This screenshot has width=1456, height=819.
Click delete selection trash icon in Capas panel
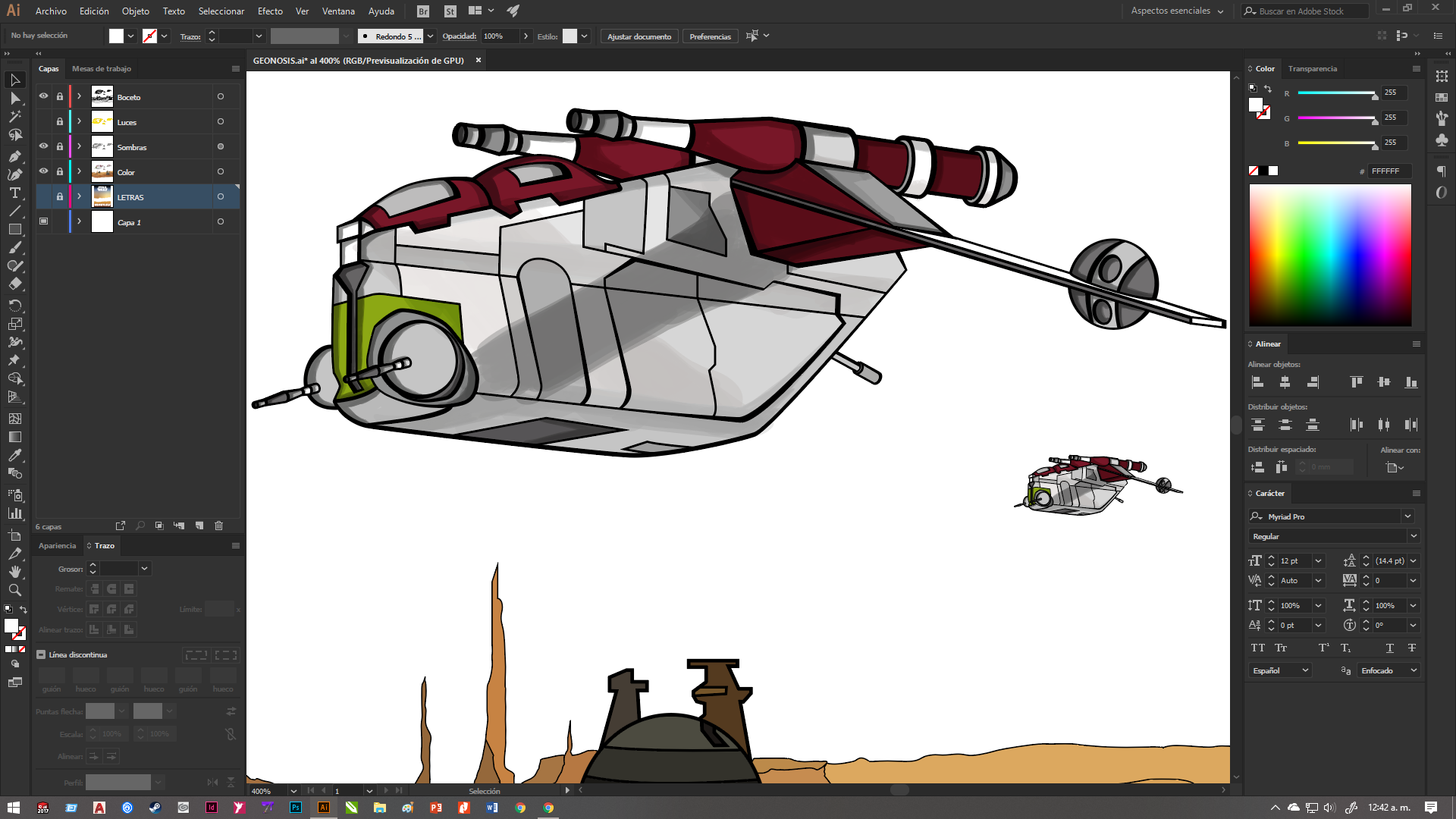218,526
